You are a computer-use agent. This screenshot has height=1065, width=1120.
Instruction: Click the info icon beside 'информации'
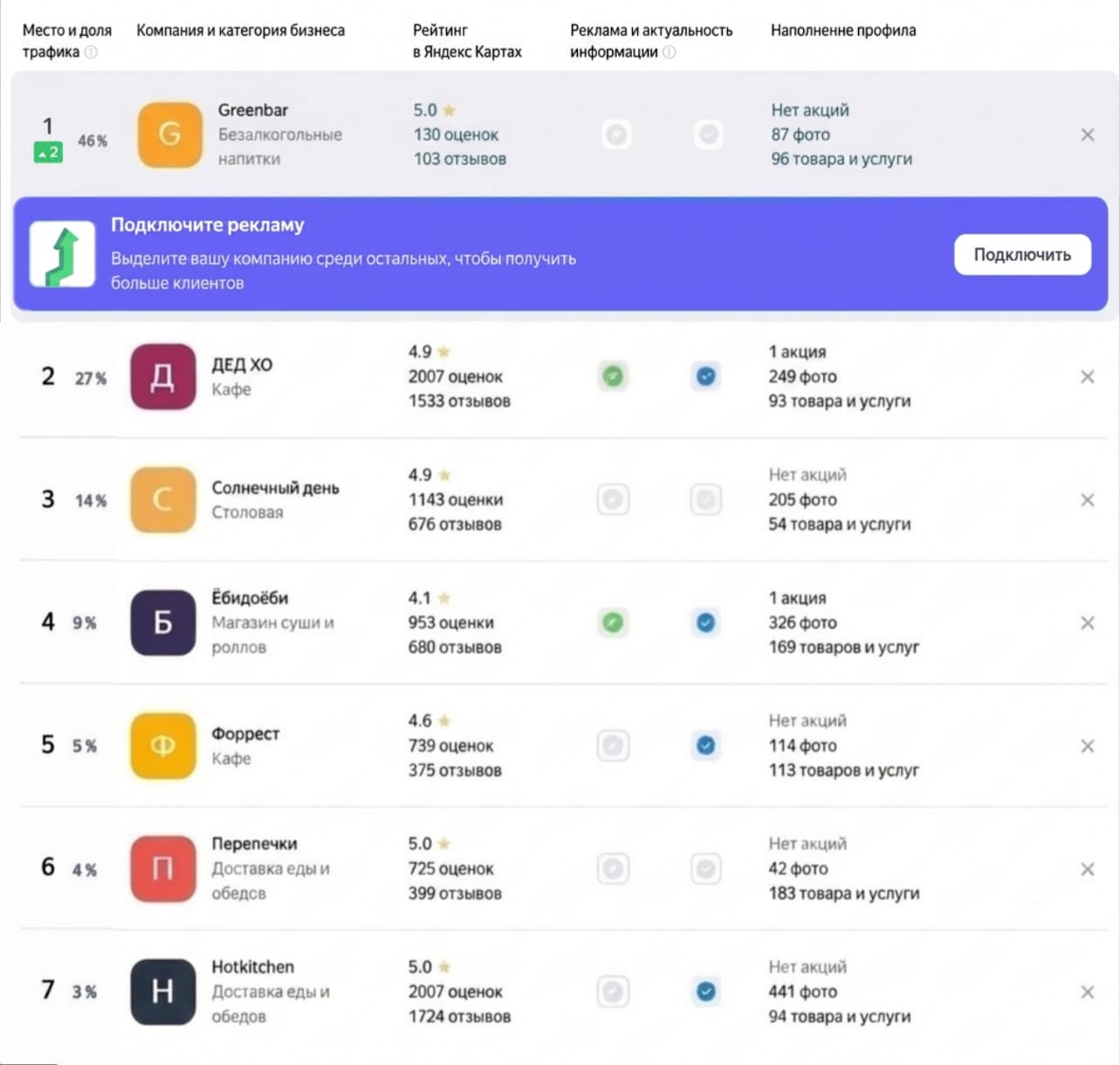point(670,52)
